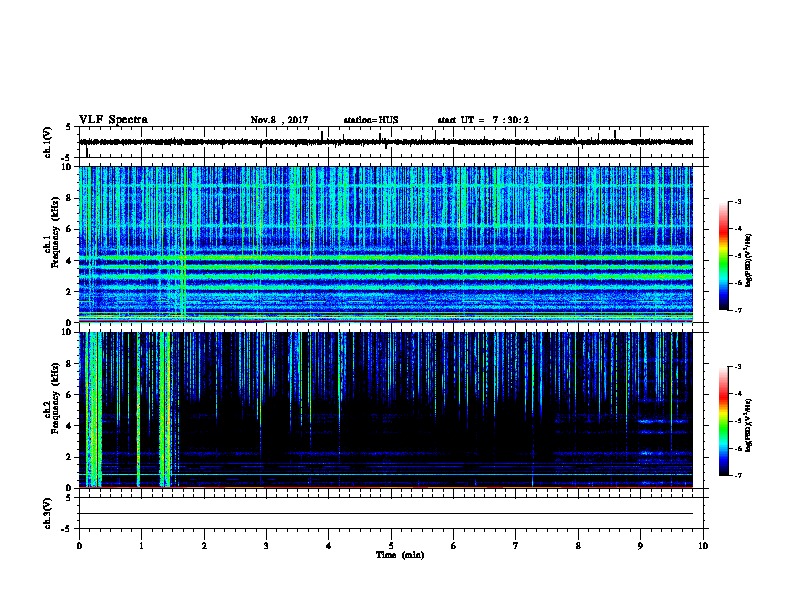Select the ch.2 color bar log(PSD) unit label
792x612 pixels.
(x=748, y=425)
